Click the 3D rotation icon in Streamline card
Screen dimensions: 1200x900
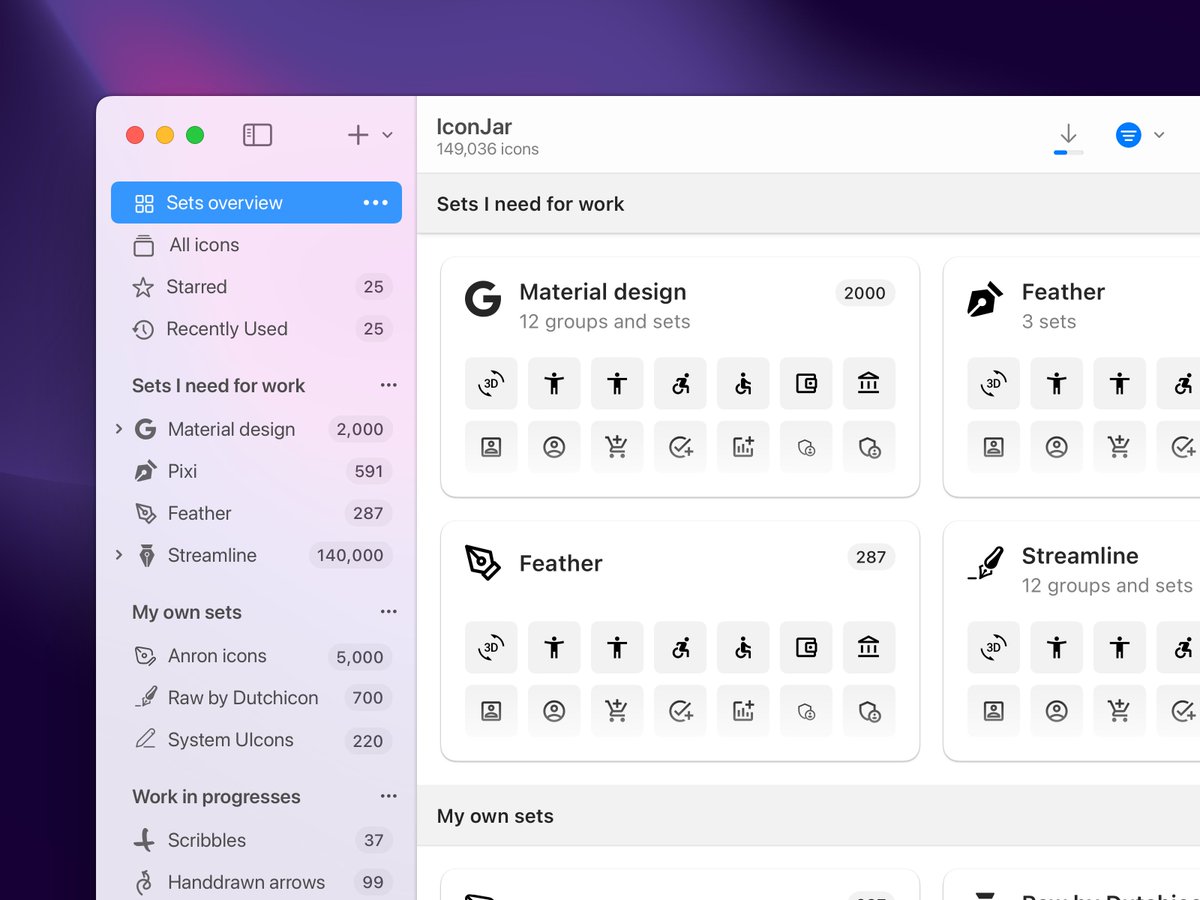pyautogui.click(x=993, y=647)
